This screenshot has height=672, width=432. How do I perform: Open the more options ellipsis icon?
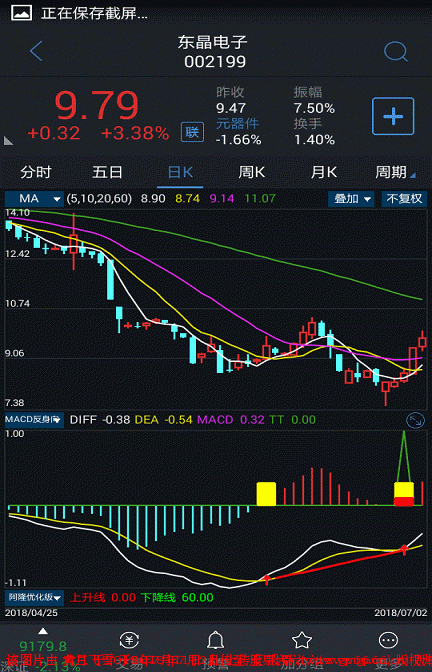point(388,640)
